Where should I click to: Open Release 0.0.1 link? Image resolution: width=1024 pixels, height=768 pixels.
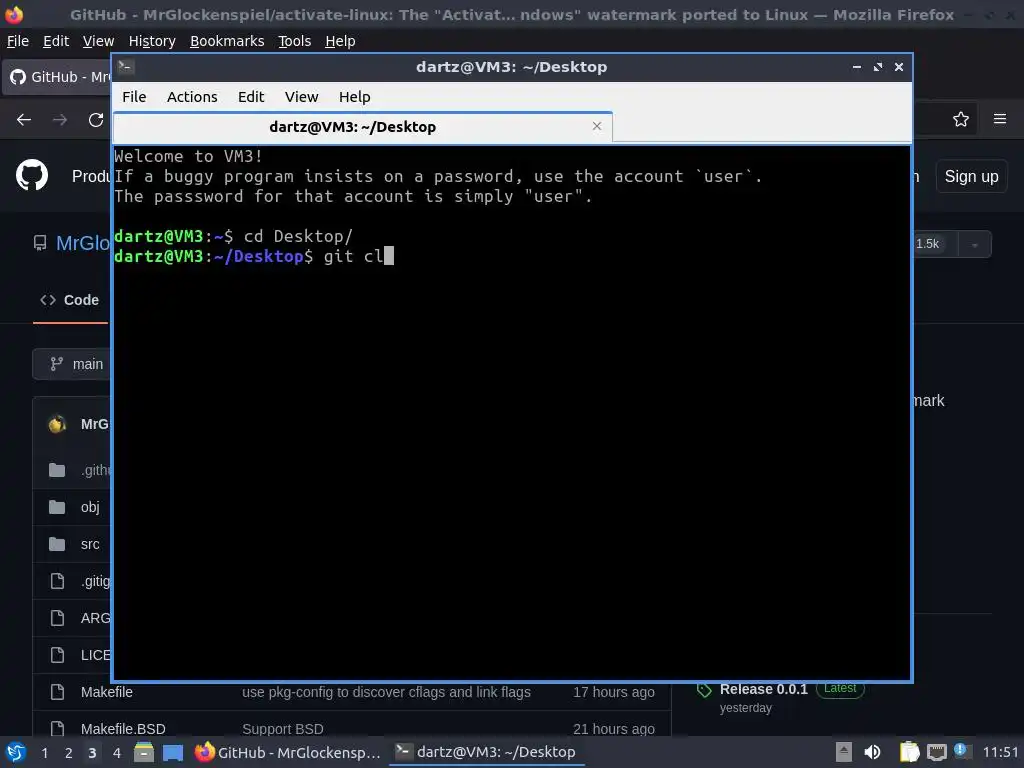[763, 690]
